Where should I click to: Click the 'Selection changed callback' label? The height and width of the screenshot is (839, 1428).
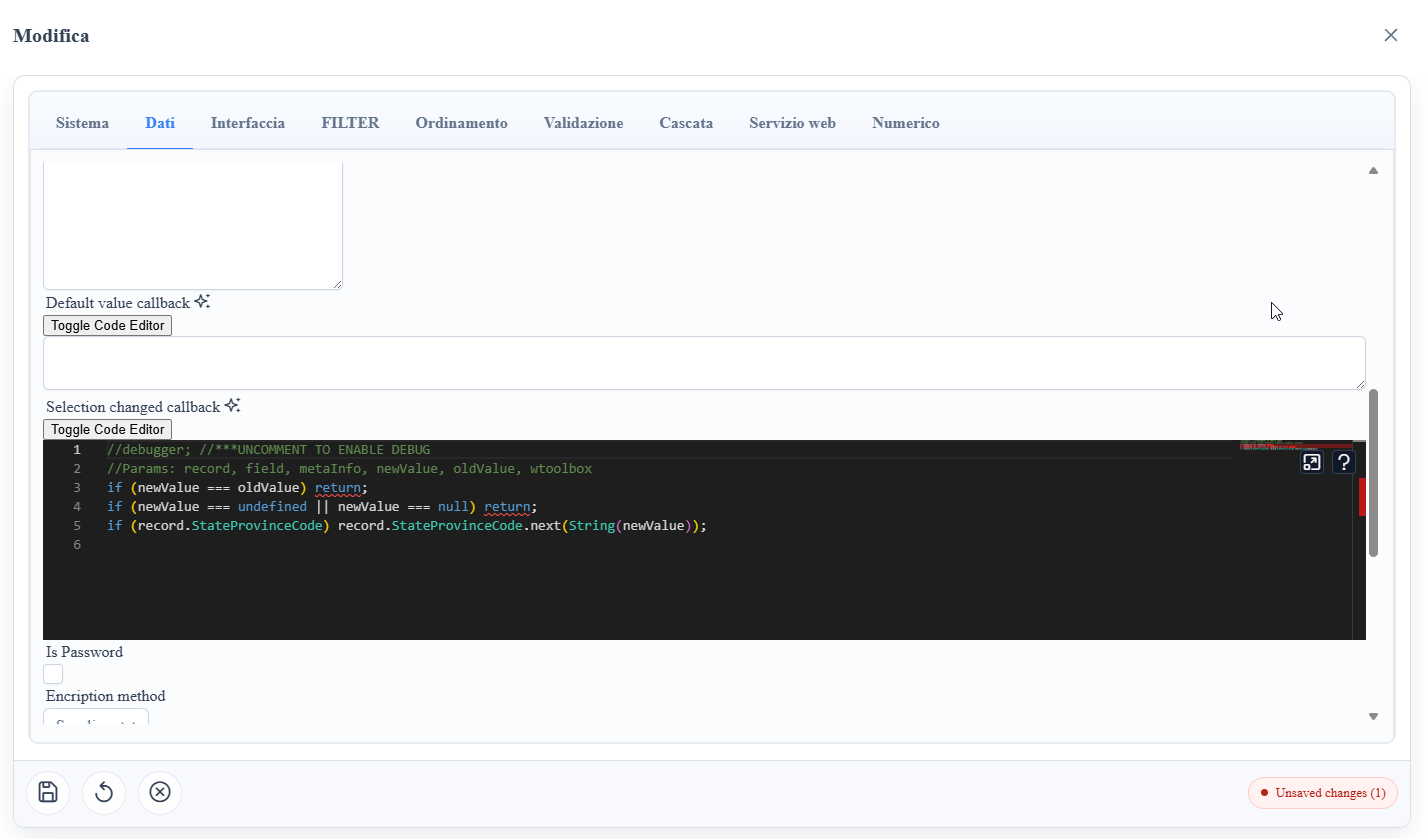132,407
